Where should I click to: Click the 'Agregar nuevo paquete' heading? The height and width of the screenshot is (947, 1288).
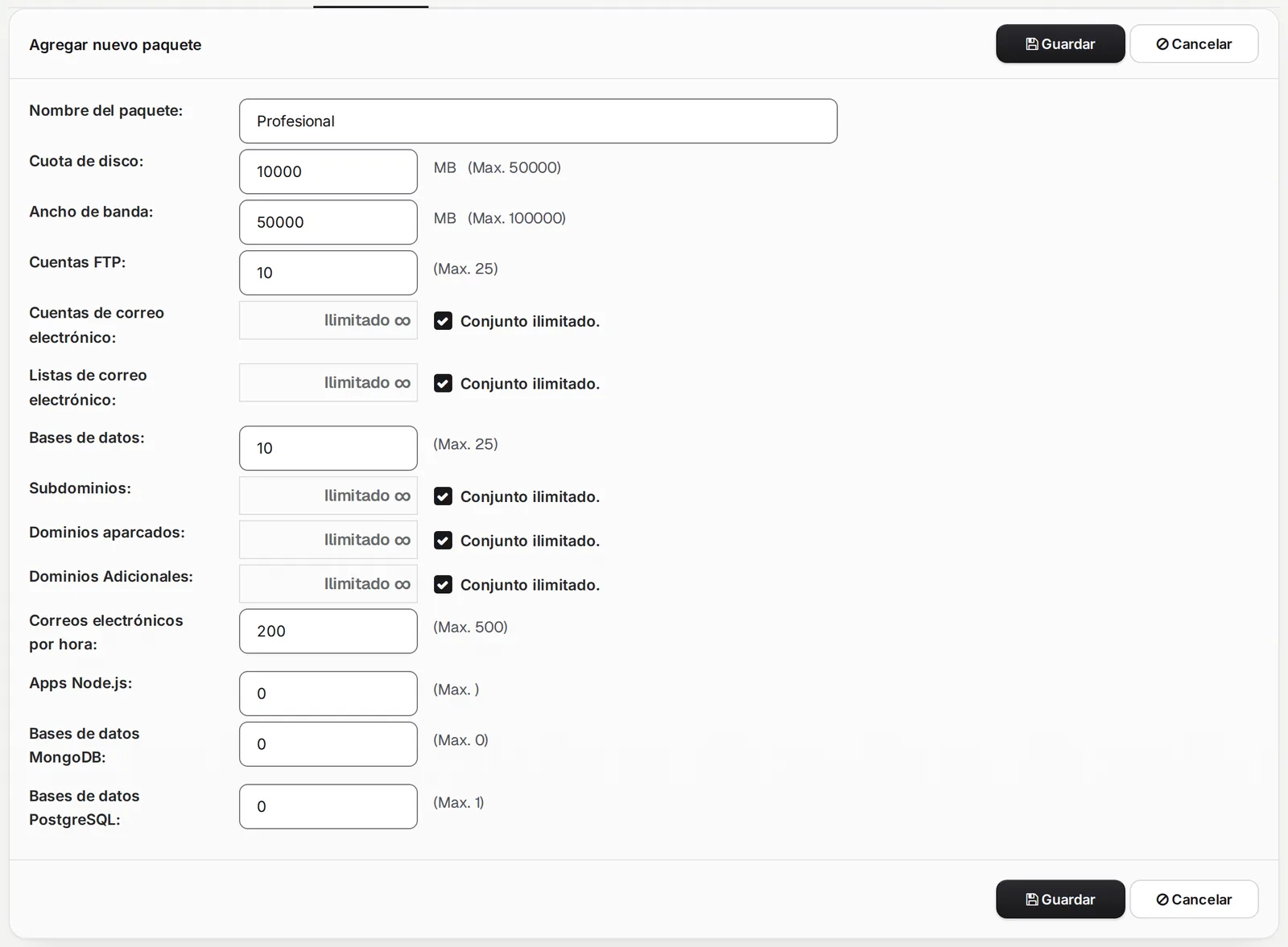[115, 45]
